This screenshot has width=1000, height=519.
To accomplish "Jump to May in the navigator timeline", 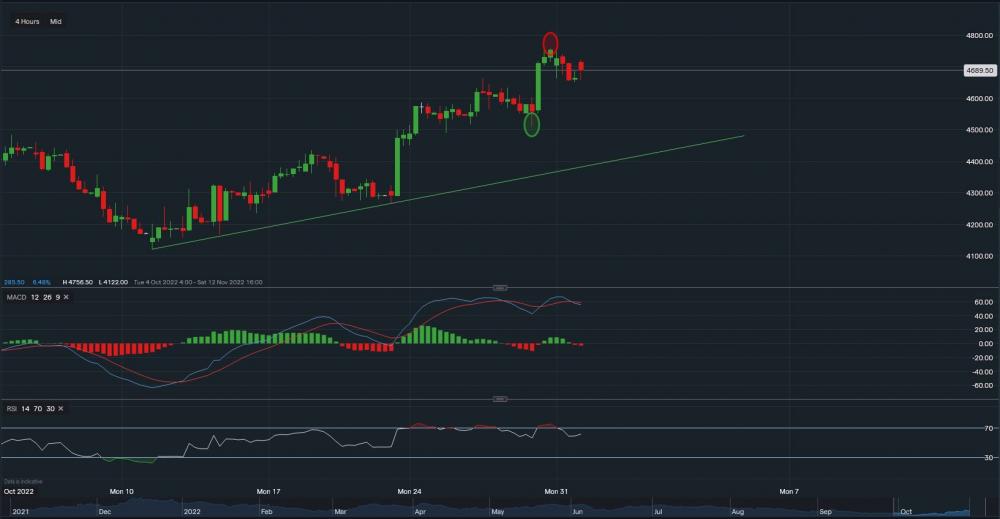I will (497, 512).
